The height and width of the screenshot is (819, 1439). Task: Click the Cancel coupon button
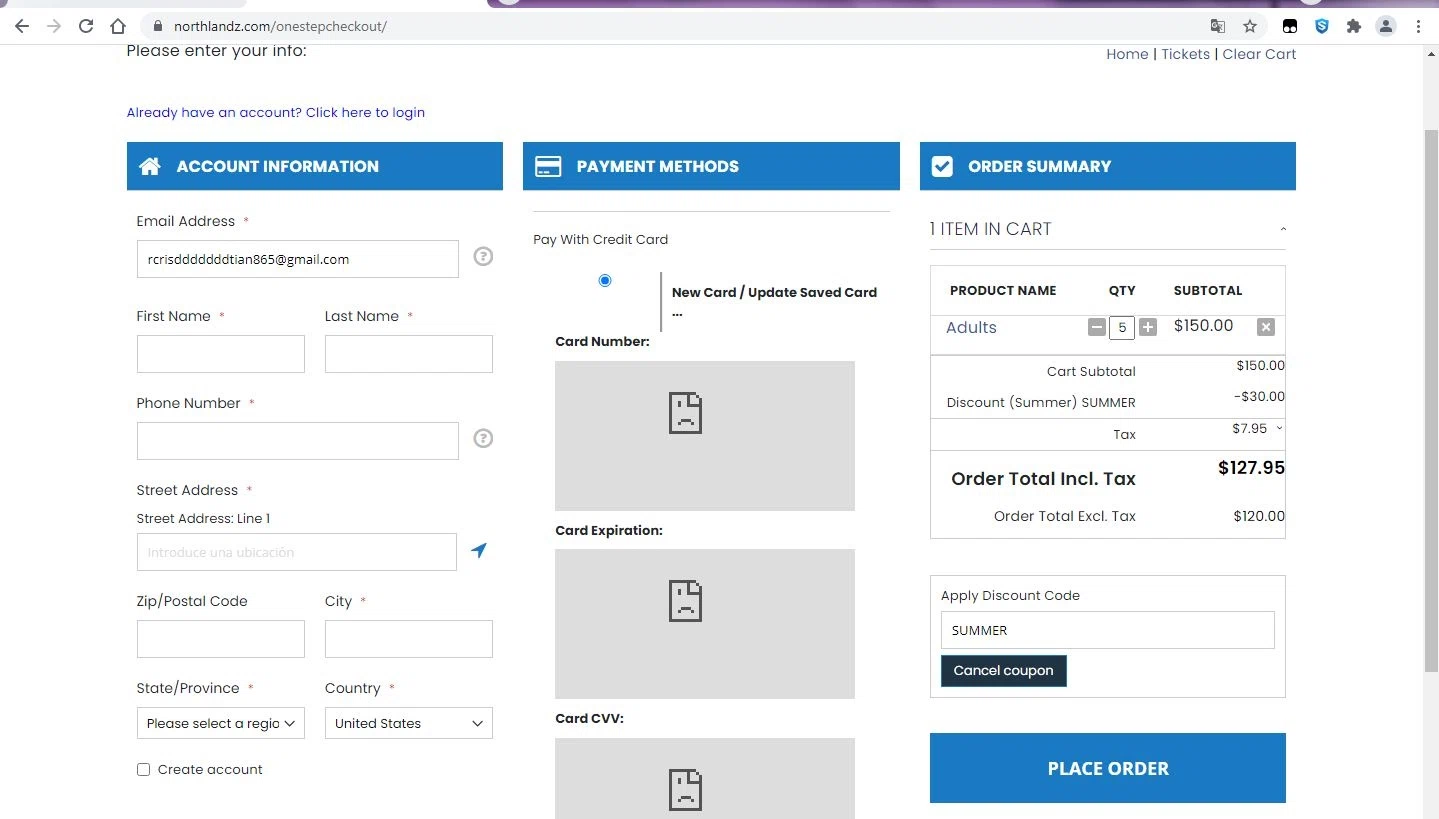[1004, 671]
